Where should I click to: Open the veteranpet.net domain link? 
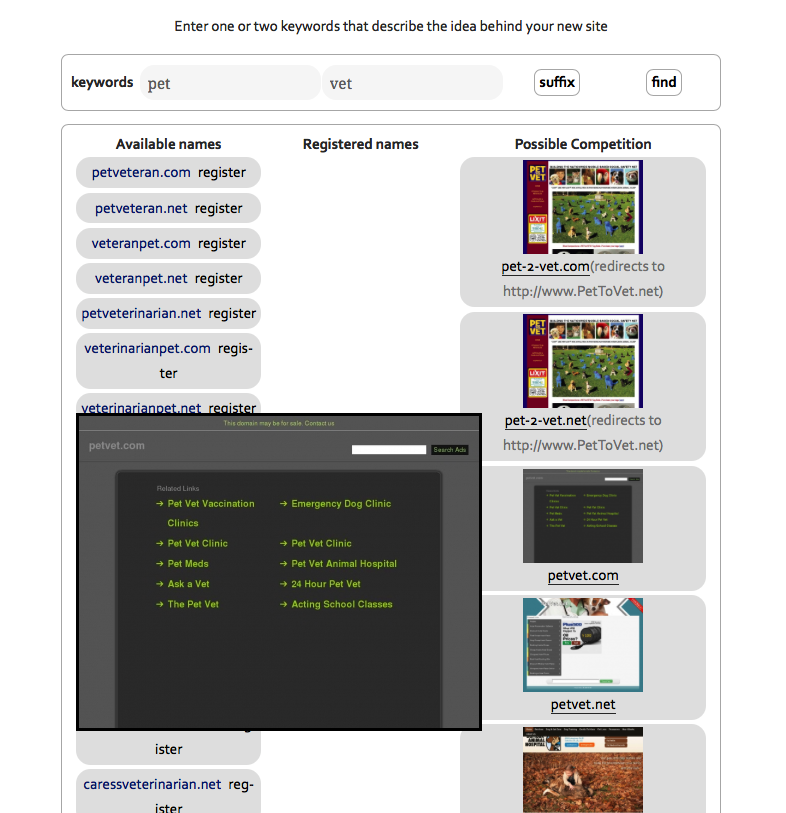tap(141, 278)
